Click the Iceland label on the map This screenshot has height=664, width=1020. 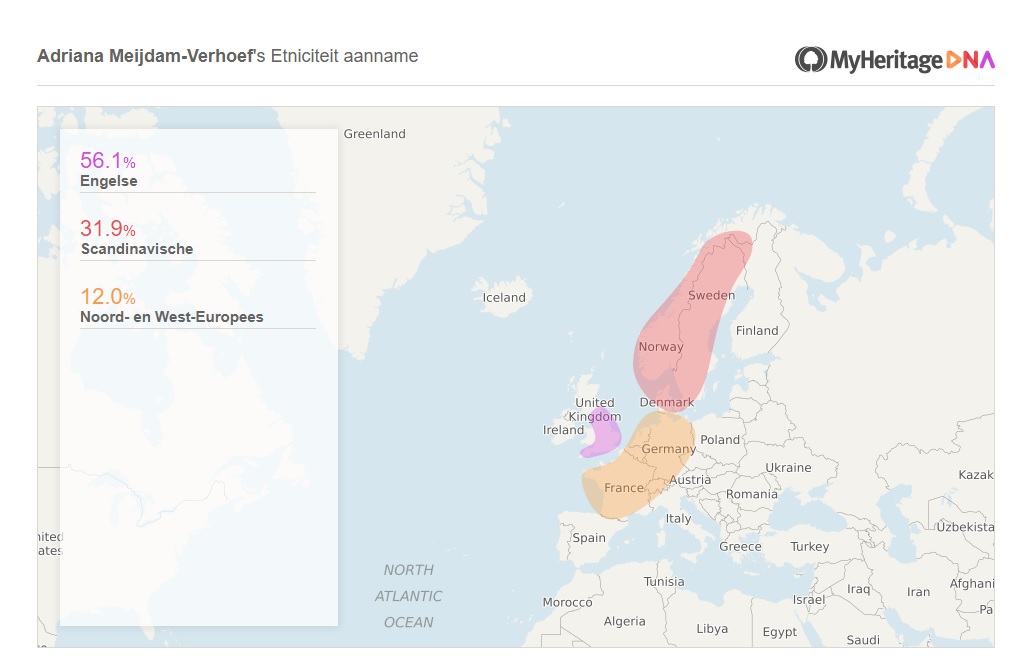(x=504, y=297)
